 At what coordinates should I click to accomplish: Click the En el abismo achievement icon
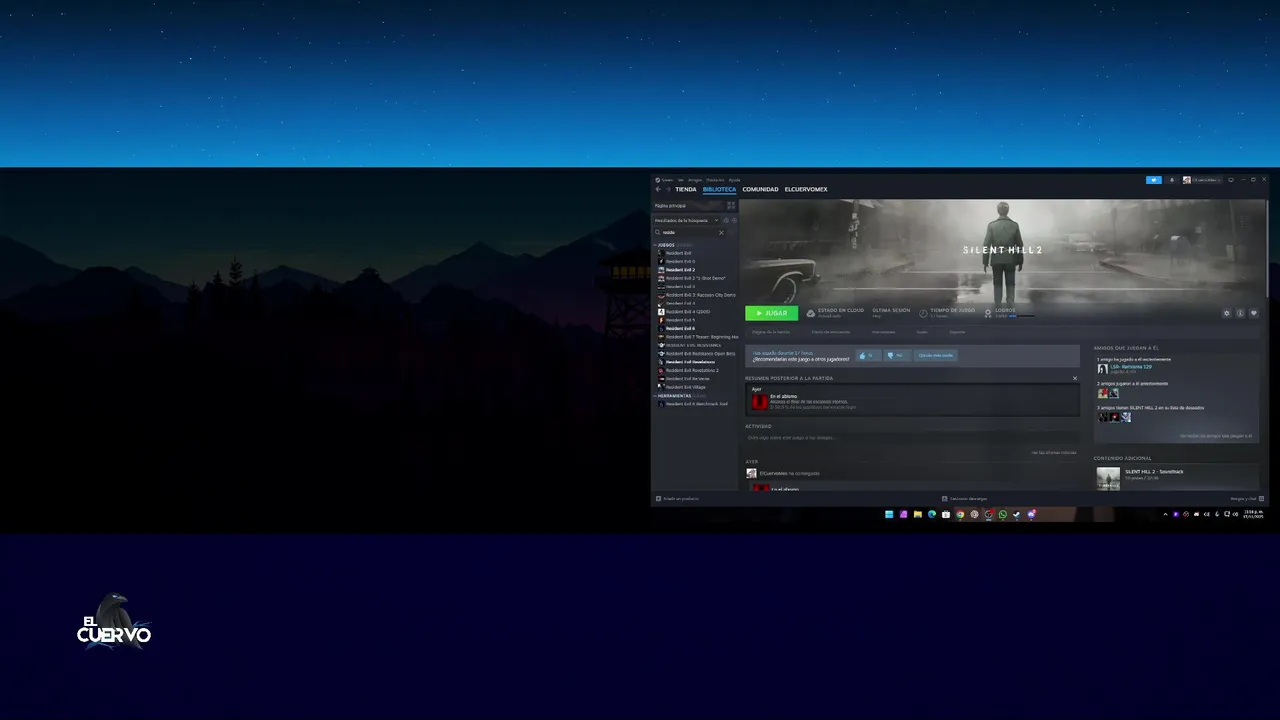[760, 402]
